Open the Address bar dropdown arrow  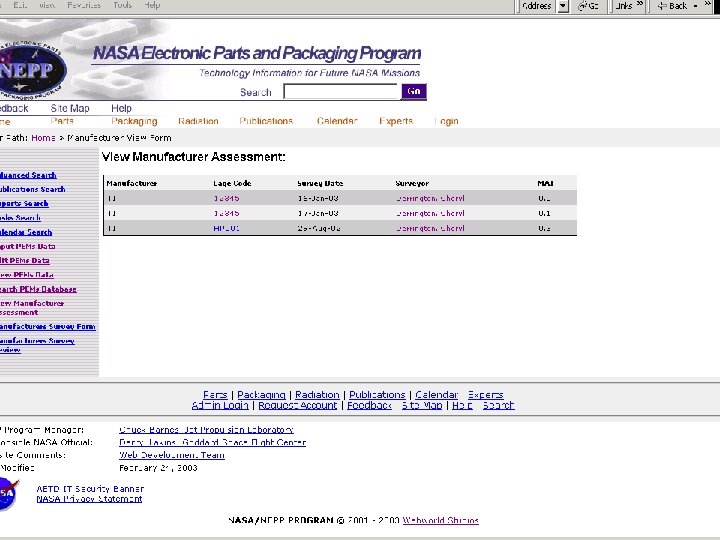pos(563,6)
